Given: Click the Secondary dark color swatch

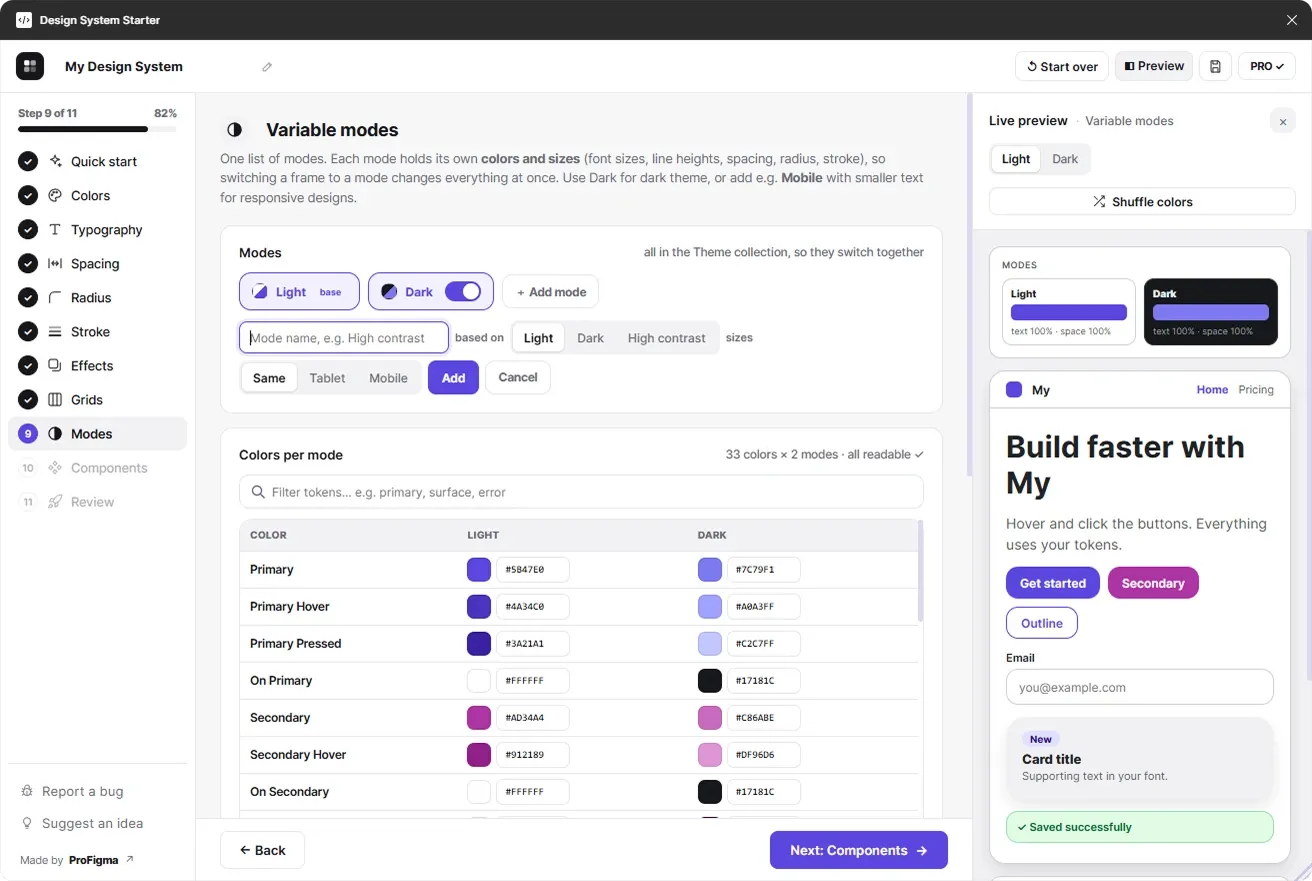Looking at the screenshot, I should (x=710, y=718).
